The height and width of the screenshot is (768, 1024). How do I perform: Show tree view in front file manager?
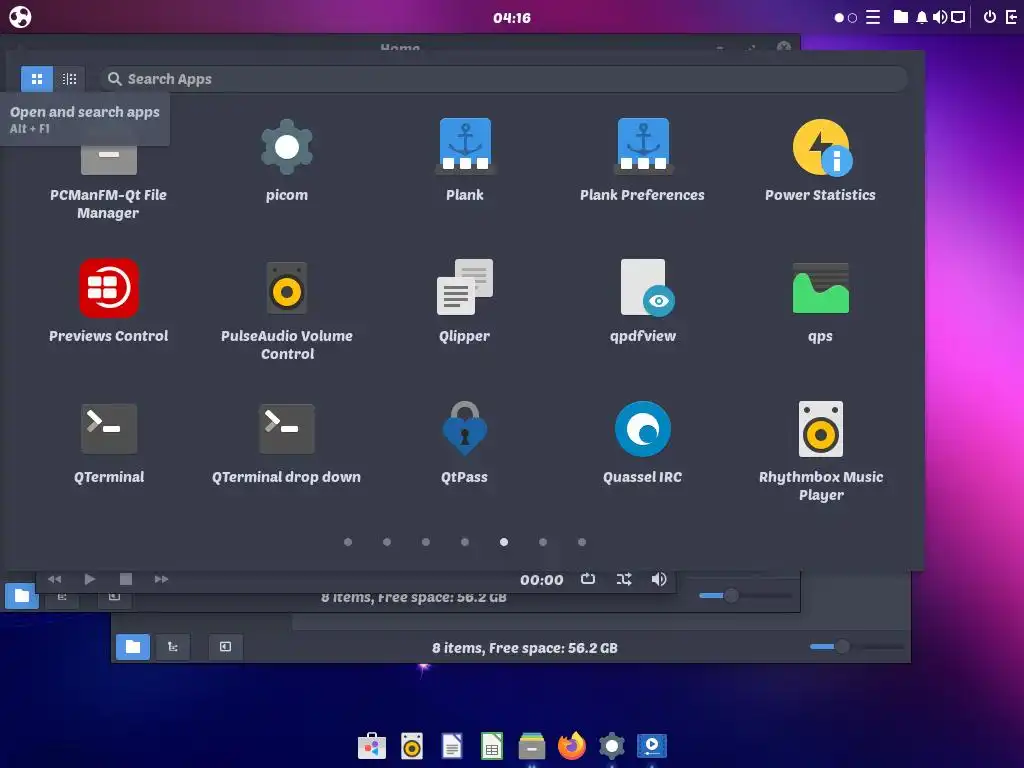coord(173,647)
